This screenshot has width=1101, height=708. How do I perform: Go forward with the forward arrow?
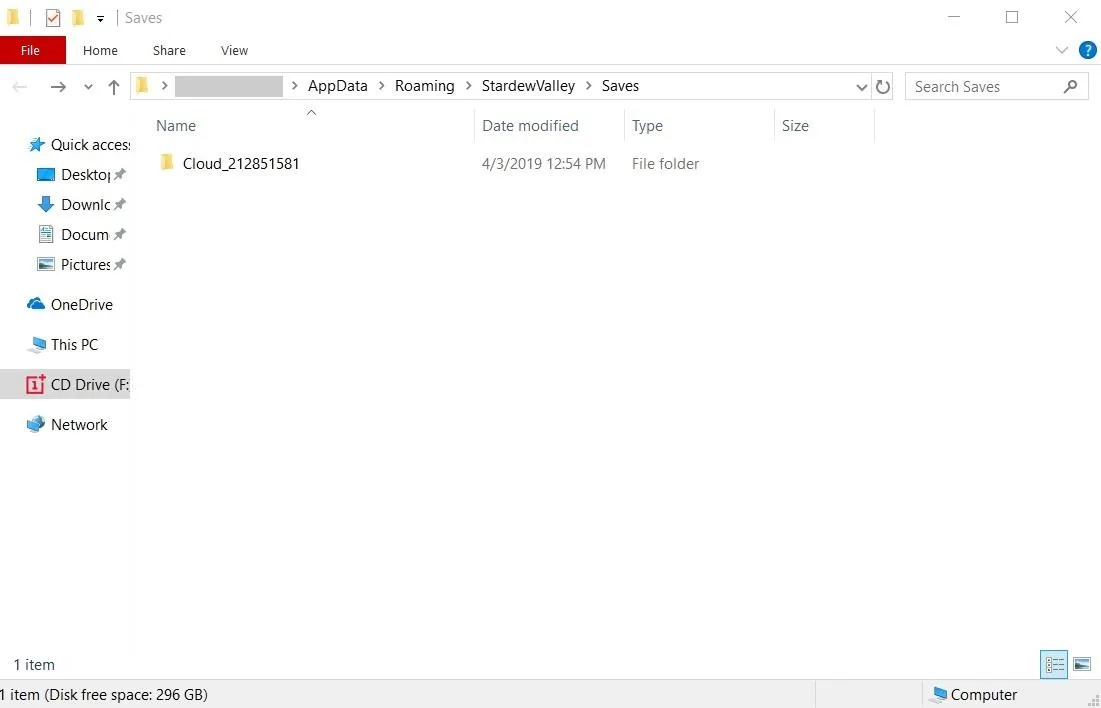tap(58, 87)
